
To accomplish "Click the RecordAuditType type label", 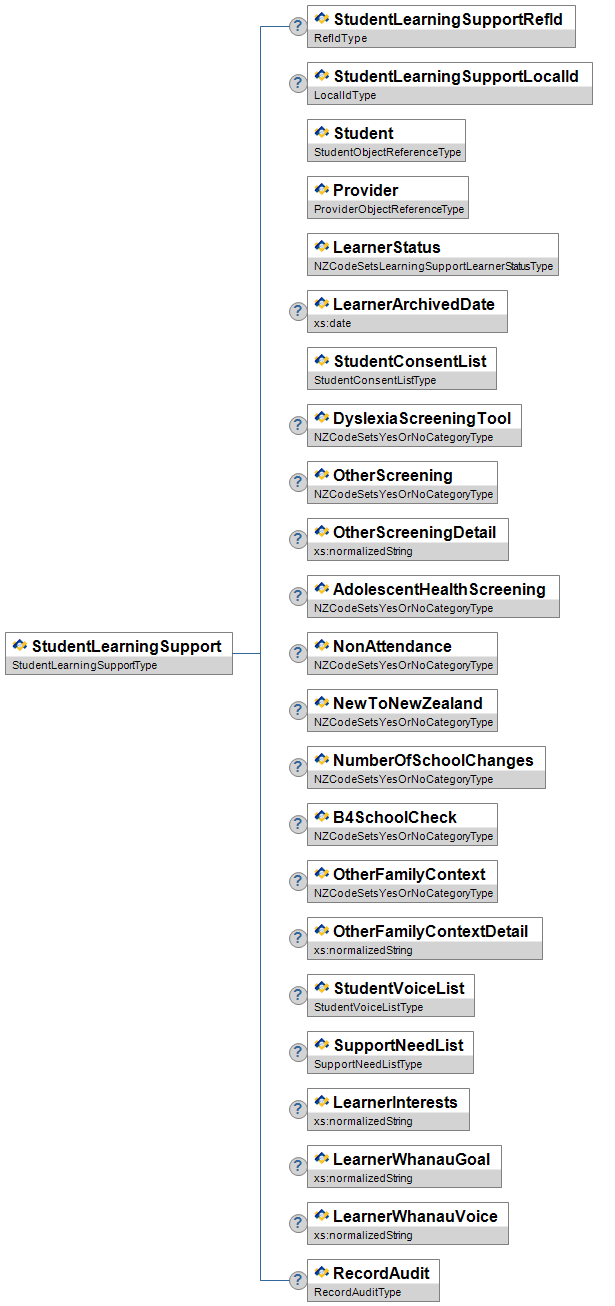I will (x=357, y=1292).
